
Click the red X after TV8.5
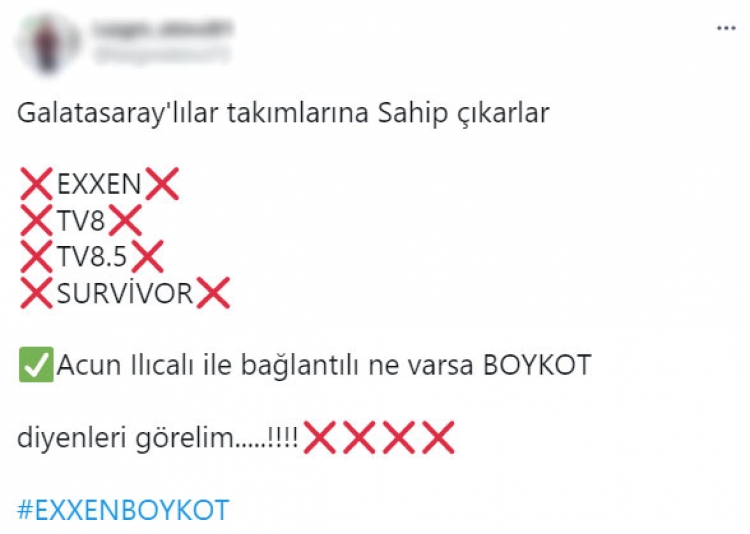[147, 256]
